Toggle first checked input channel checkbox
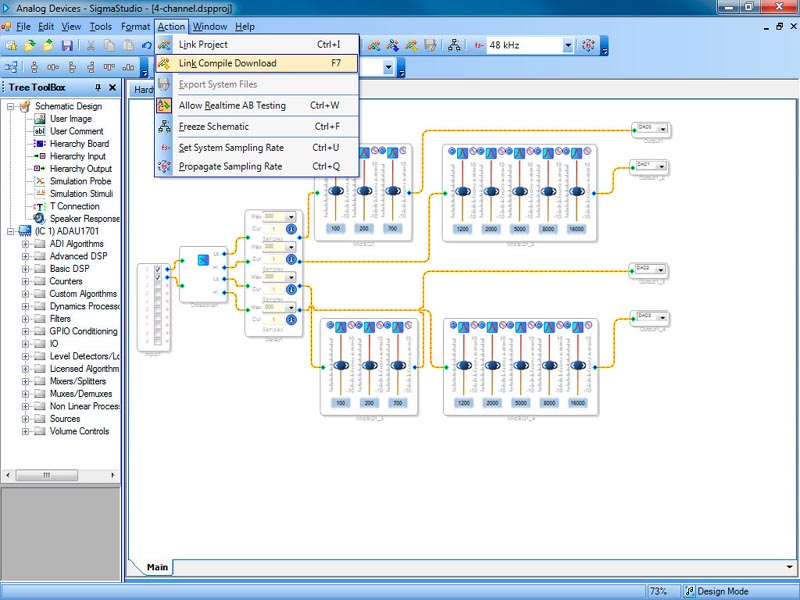The height and width of the screenshot is (600, 800). [x=158, y=269]
